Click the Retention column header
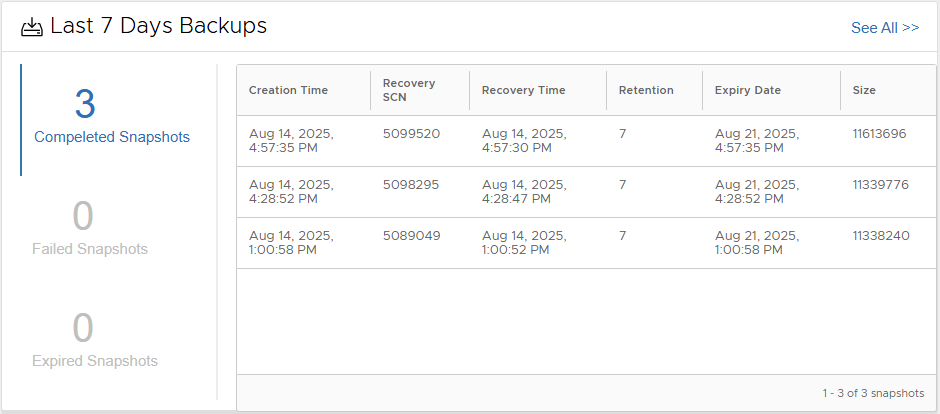Viewport: 940px width, 414px height. click(x=646, y=90)
